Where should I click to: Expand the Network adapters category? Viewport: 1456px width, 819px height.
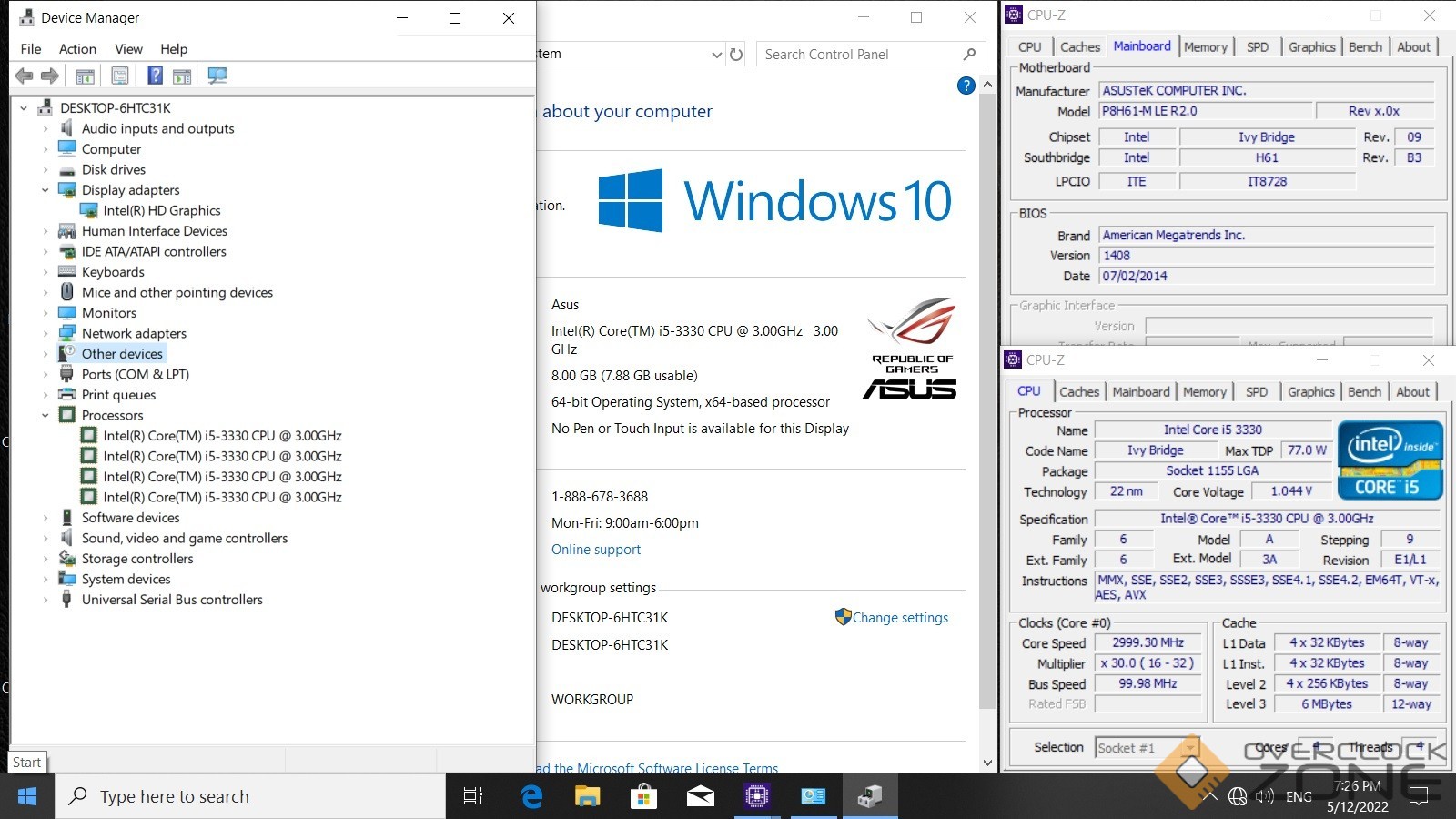click(x=45, y=334)
